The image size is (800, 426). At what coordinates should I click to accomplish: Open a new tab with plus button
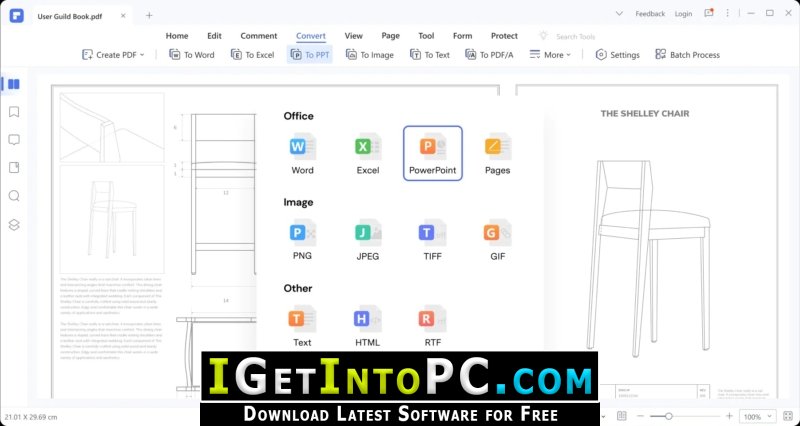pyautogui.click(x=149, y=16)
